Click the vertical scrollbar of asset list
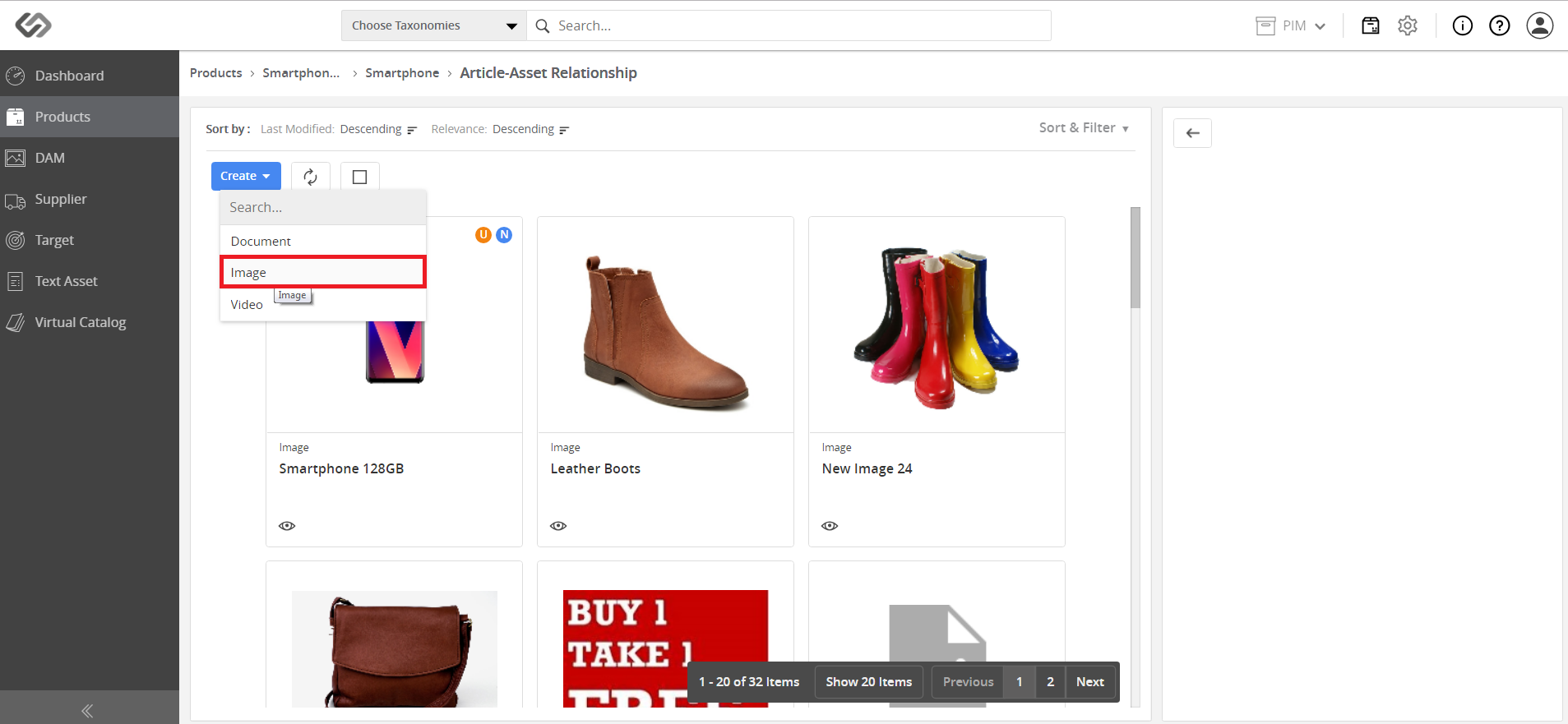The image size is (1568, 724). pos(1136,257)
